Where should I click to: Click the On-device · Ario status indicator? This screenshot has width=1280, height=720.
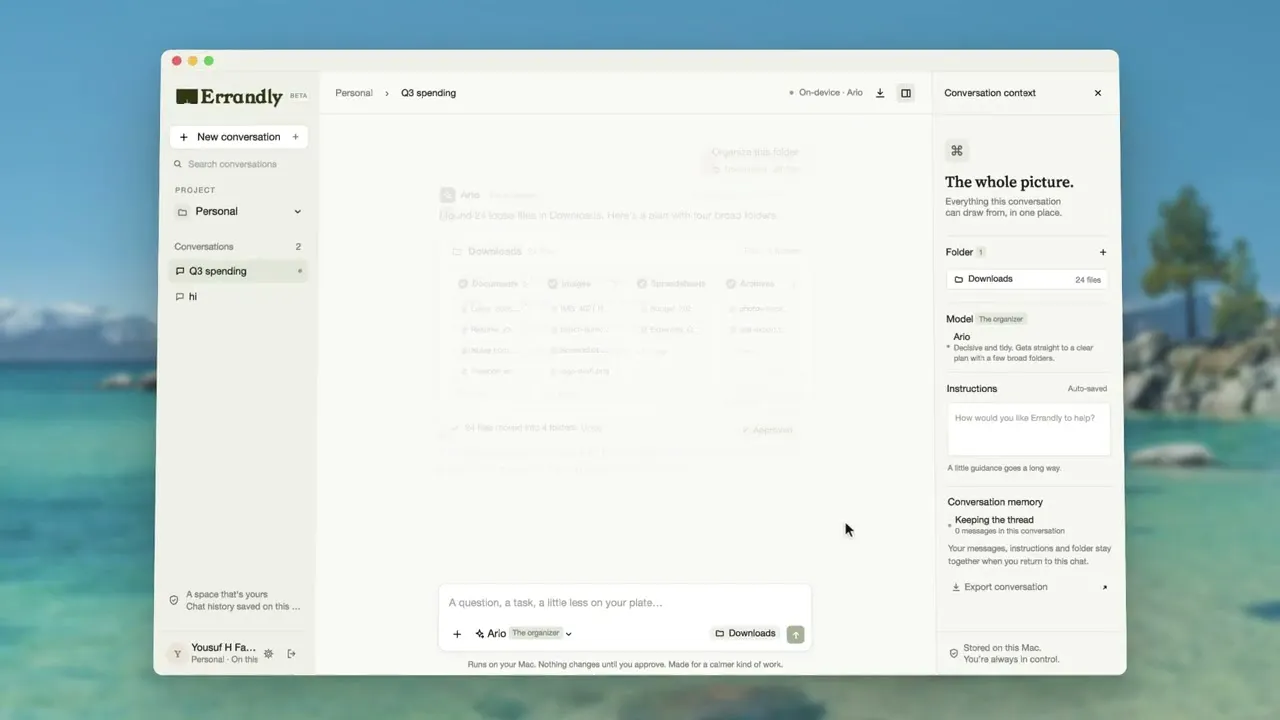[826, 93]
